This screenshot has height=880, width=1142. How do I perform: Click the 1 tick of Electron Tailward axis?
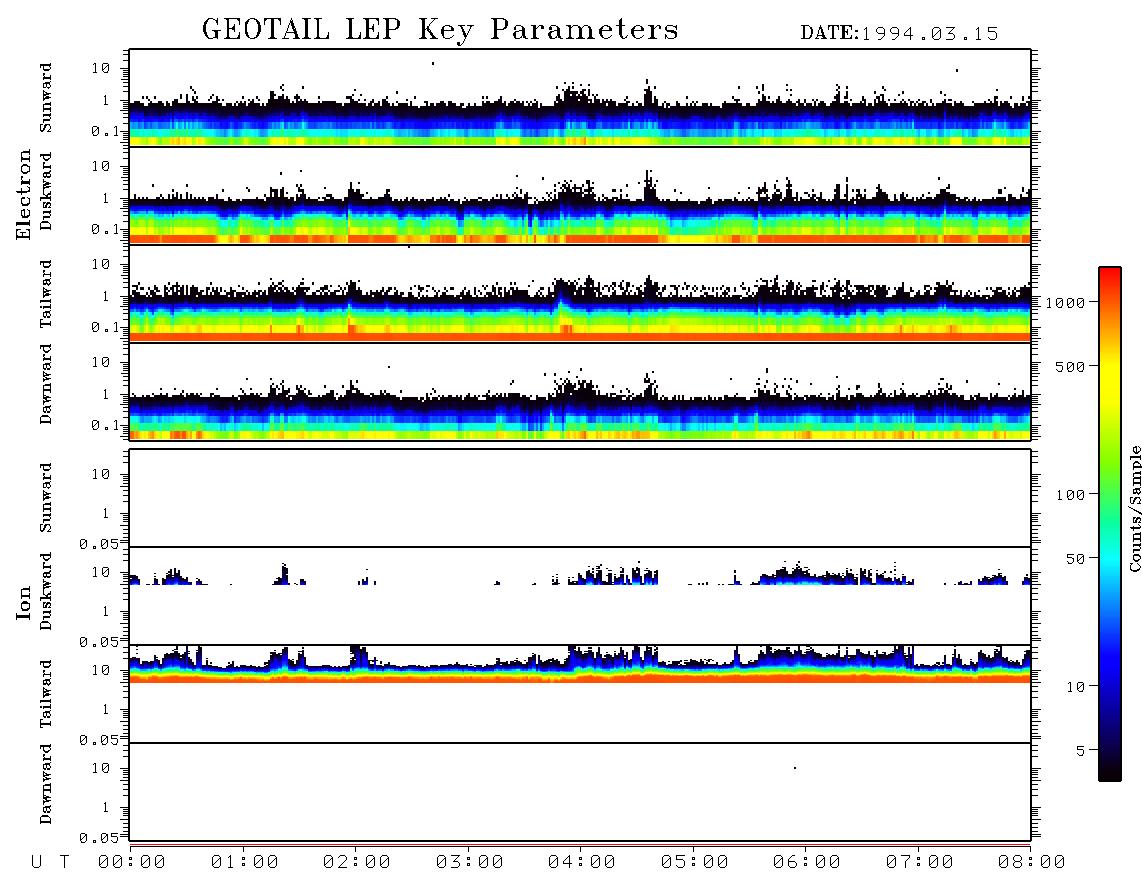106,296
